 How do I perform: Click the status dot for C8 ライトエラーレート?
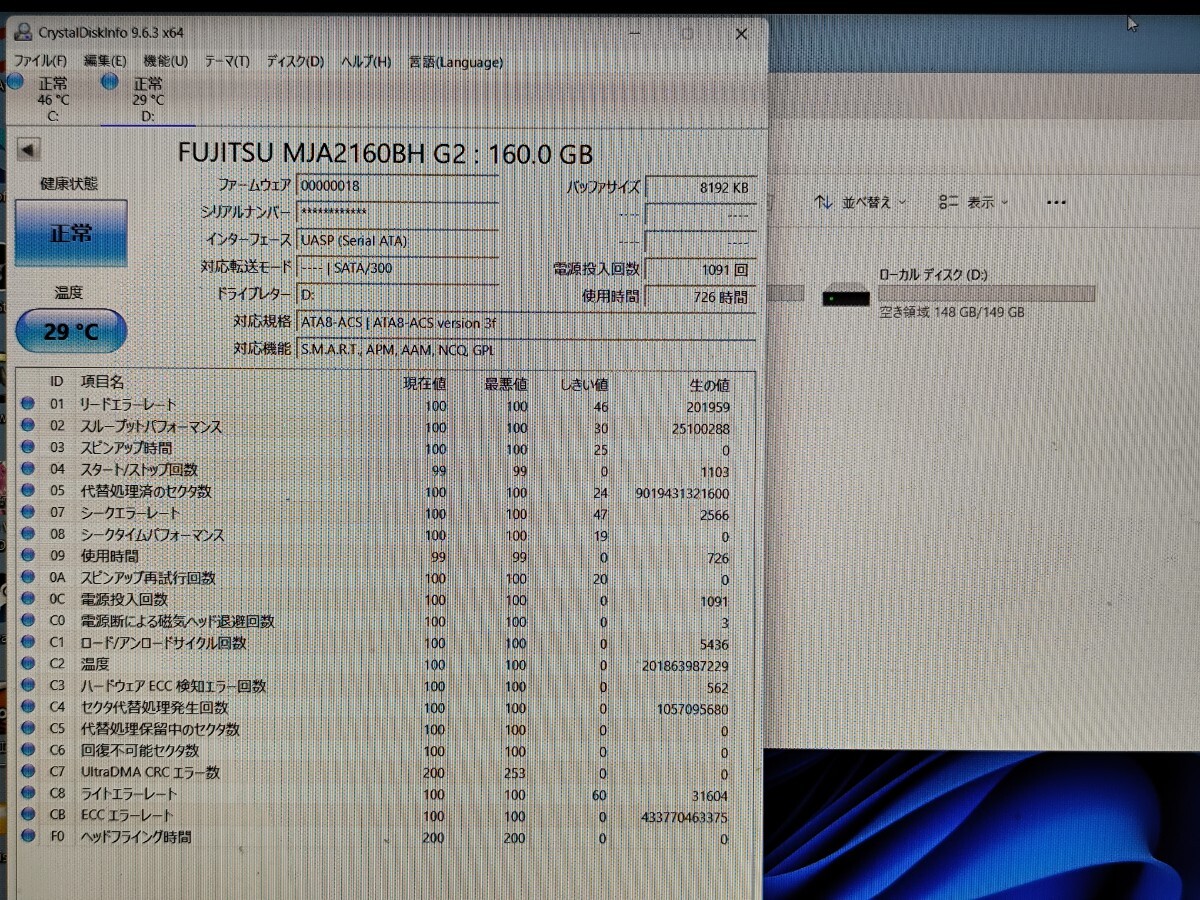28,794
